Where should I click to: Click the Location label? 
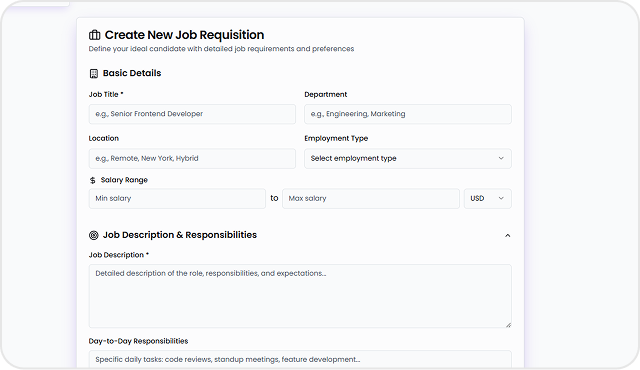click(104, 138)
